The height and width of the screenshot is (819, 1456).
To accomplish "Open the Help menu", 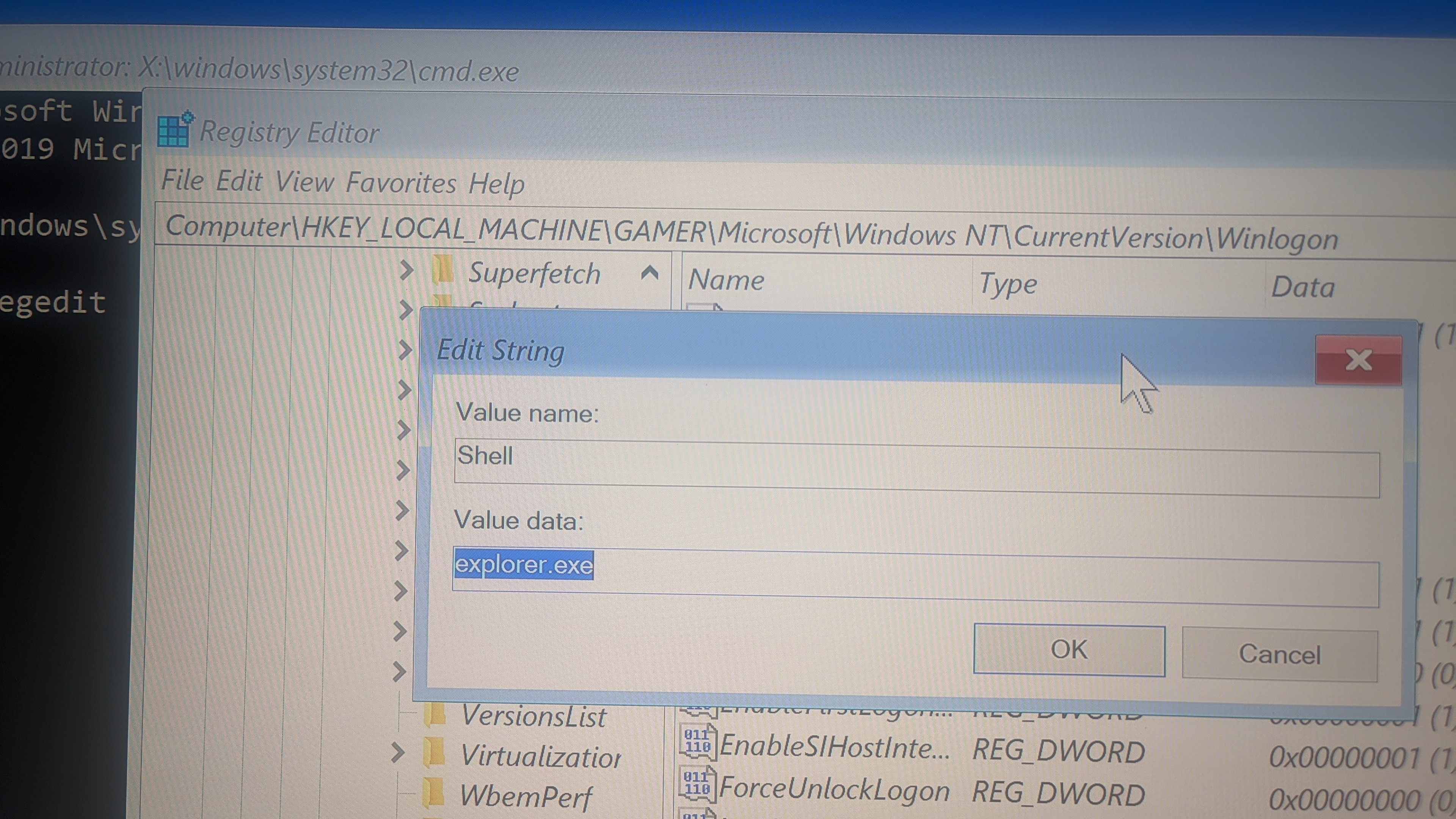I will [x=496, y=184].
